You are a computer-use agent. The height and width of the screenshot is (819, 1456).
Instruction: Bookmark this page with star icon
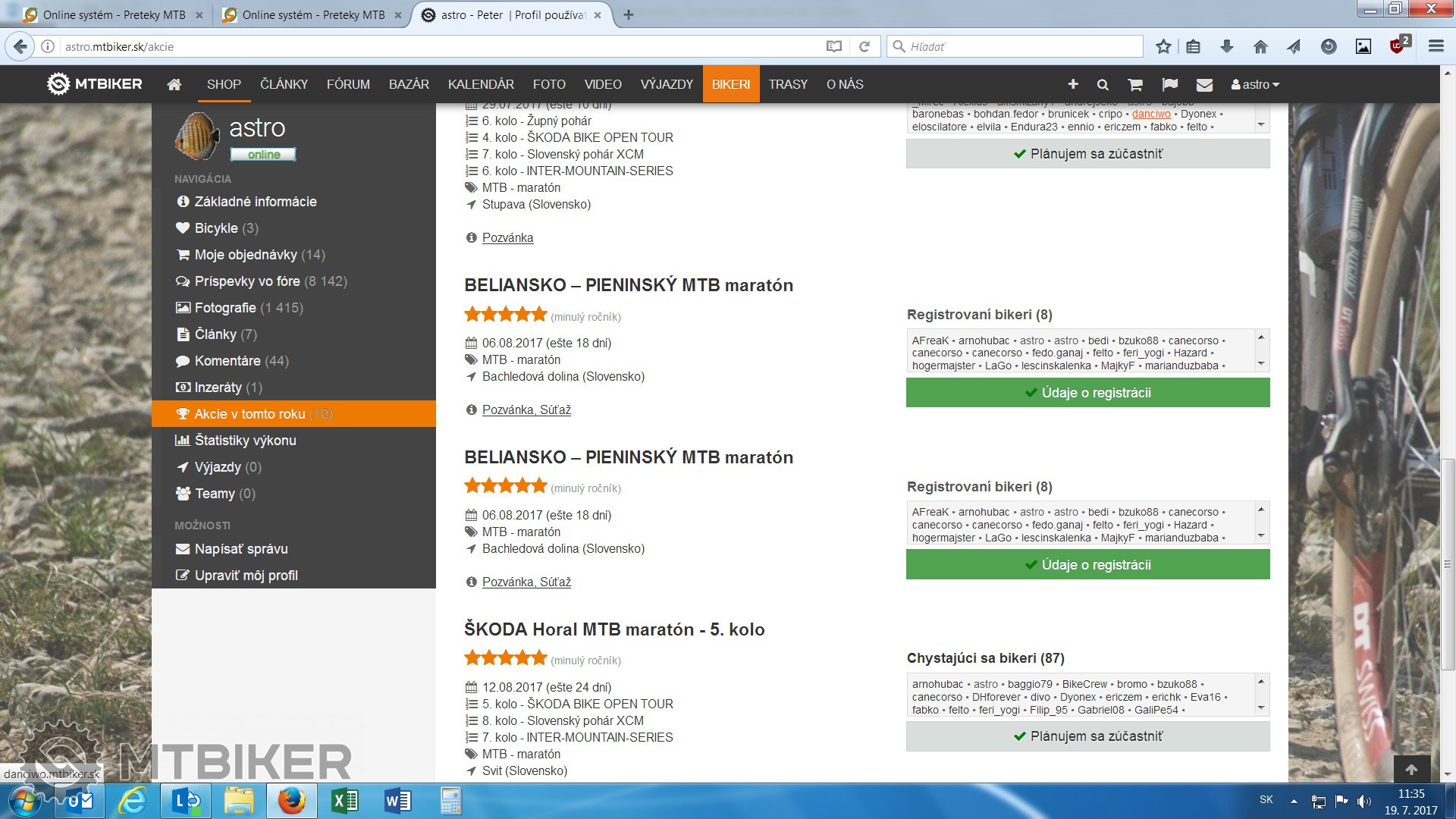(x=1163, y=46)
